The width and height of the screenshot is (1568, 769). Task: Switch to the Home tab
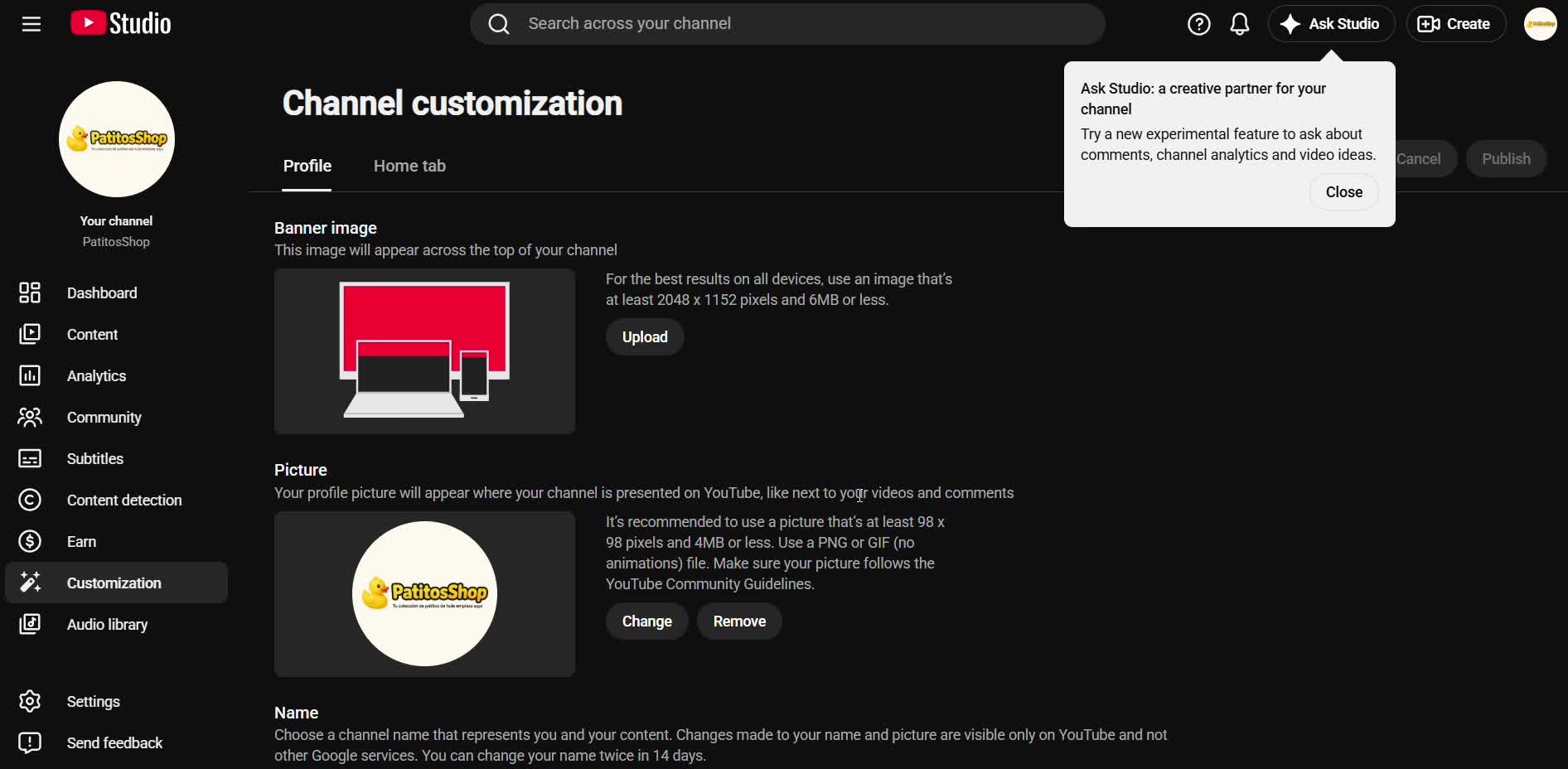coord(409,166)
